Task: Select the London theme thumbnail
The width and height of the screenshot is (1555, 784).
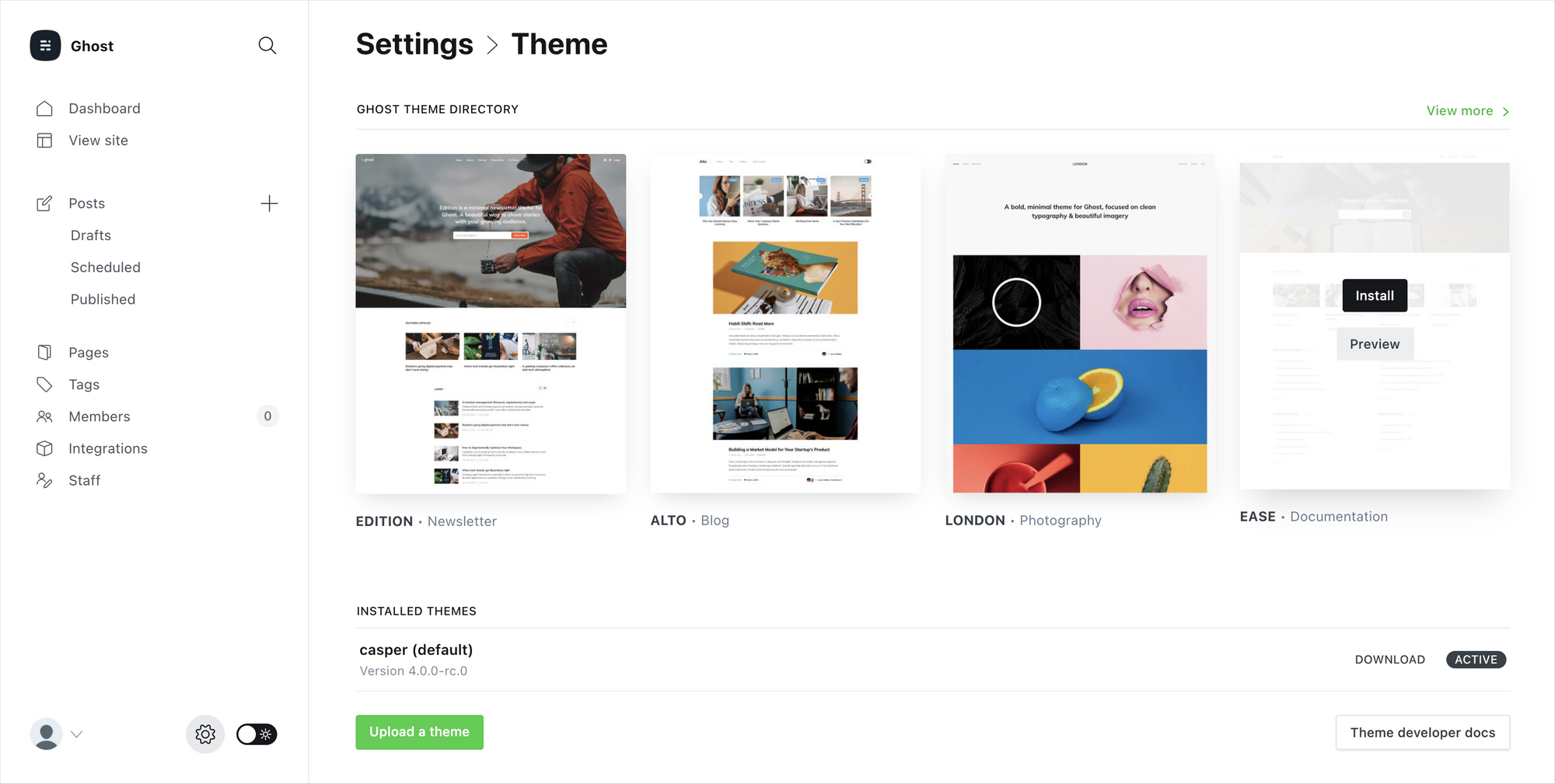Action: click(x=1079, y=323)
